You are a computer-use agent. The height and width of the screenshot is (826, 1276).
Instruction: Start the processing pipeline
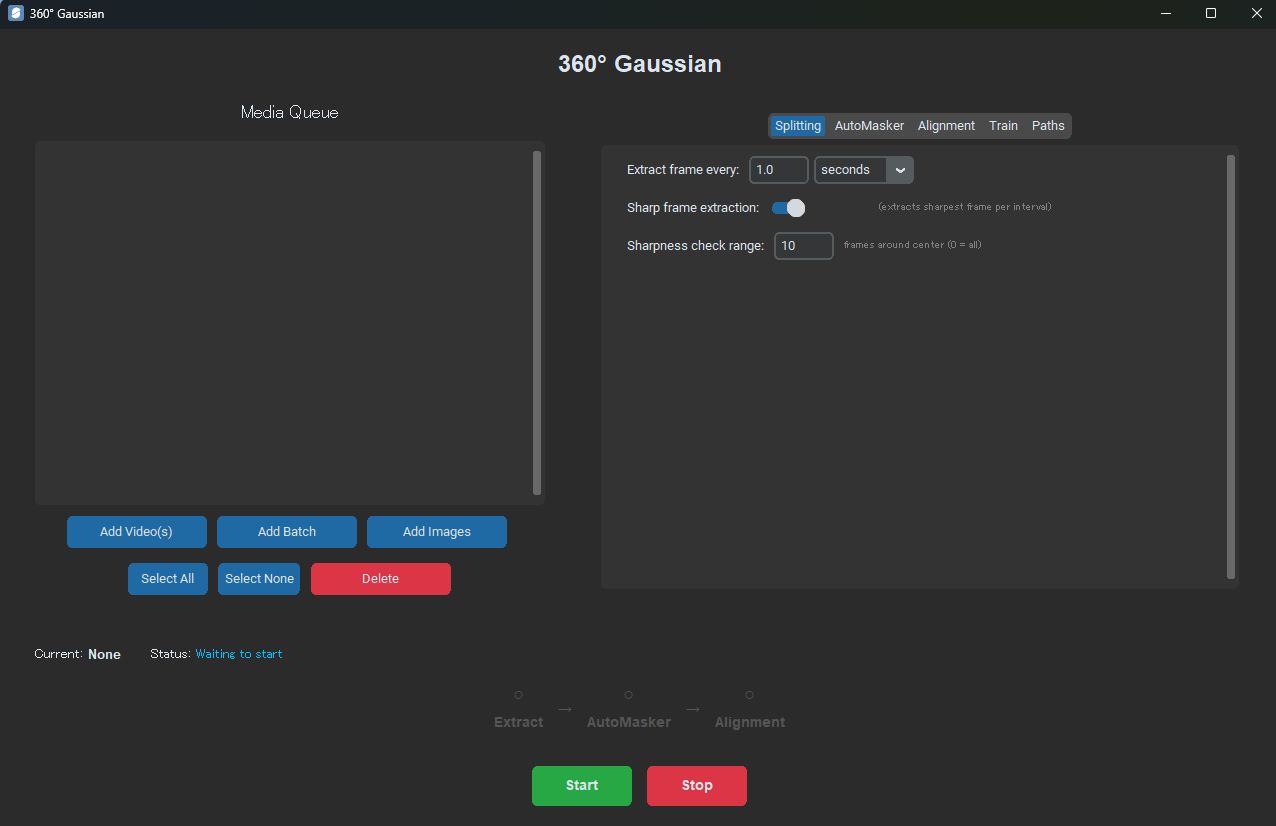coord(581,785)
